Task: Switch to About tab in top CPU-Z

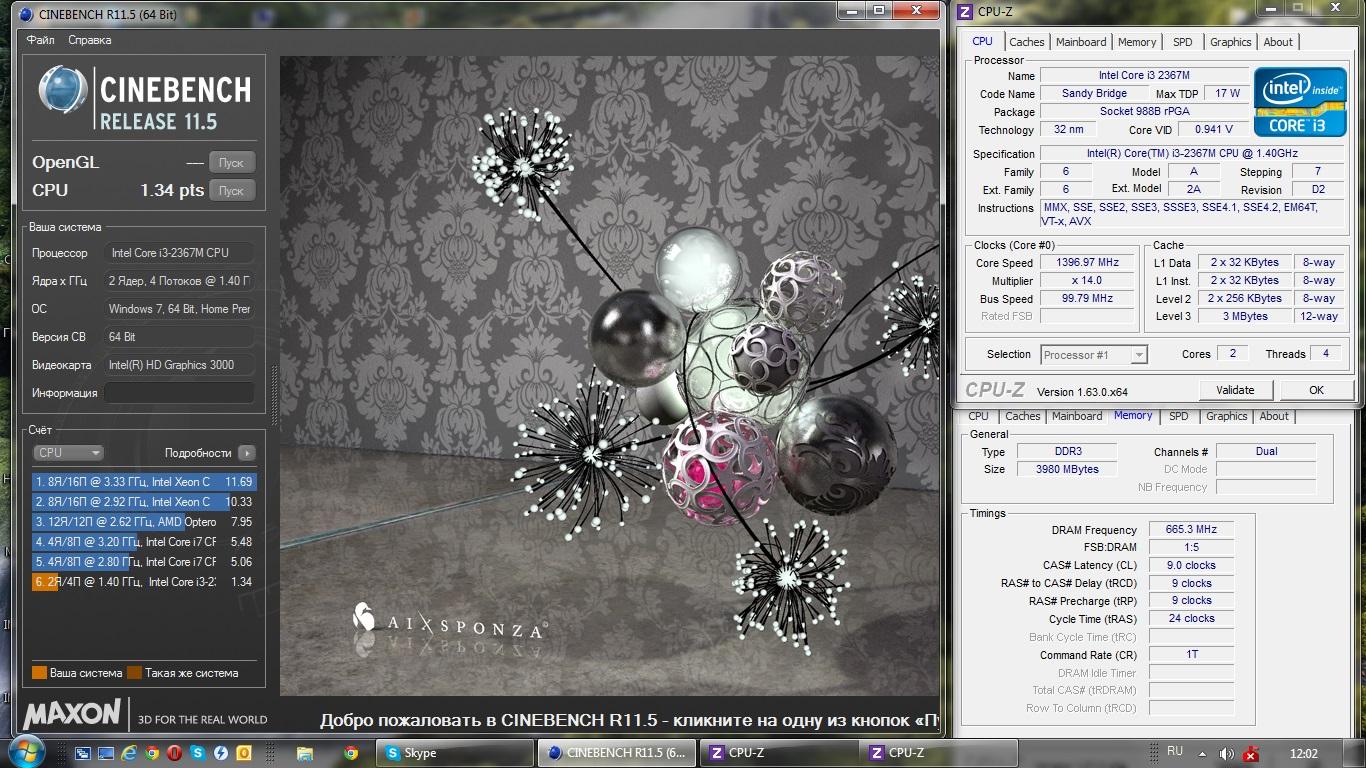Action: [x=1278, y=42]
